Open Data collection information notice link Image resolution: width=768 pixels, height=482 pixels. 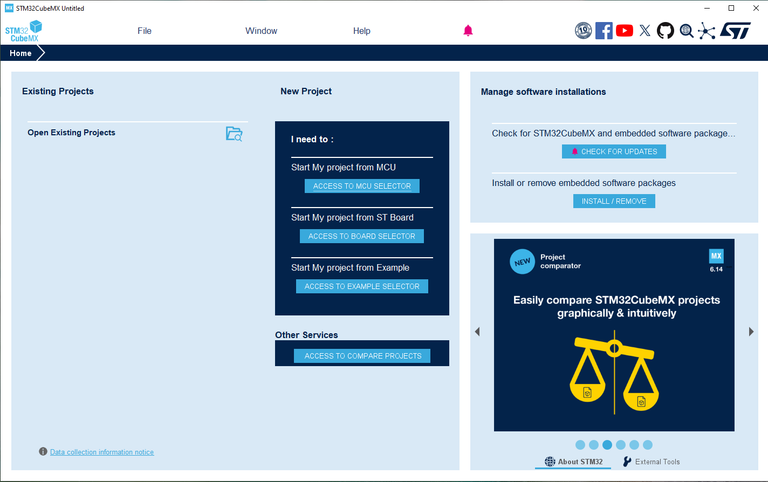tap(102, 452)
